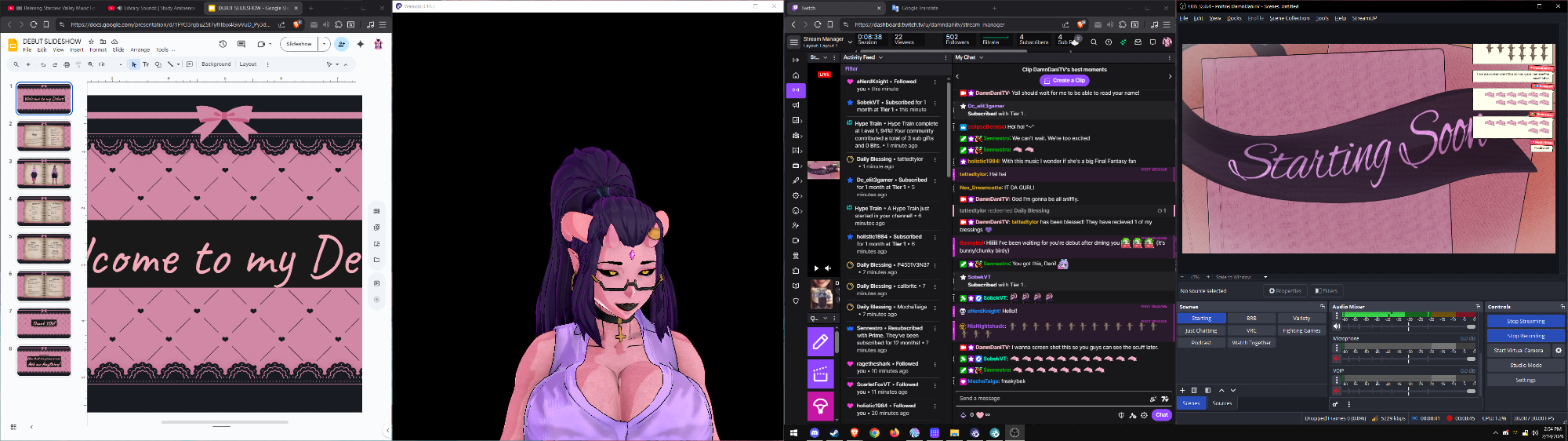Adjust the Microphone volume slider
The width and height of the screenshot is (1568, 441).
pos(1408,359)
